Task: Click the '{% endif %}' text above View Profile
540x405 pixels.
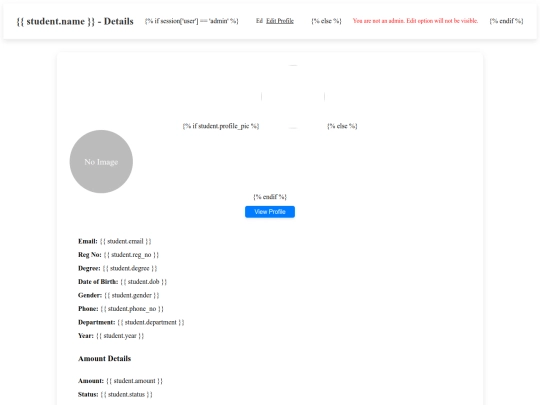Action: tap(270, 197)
